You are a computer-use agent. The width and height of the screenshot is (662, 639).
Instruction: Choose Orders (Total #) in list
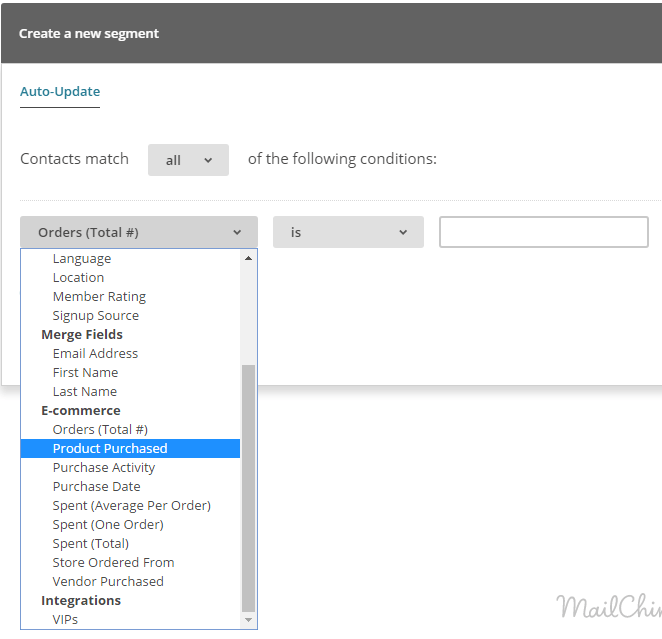tap(130, 430)
